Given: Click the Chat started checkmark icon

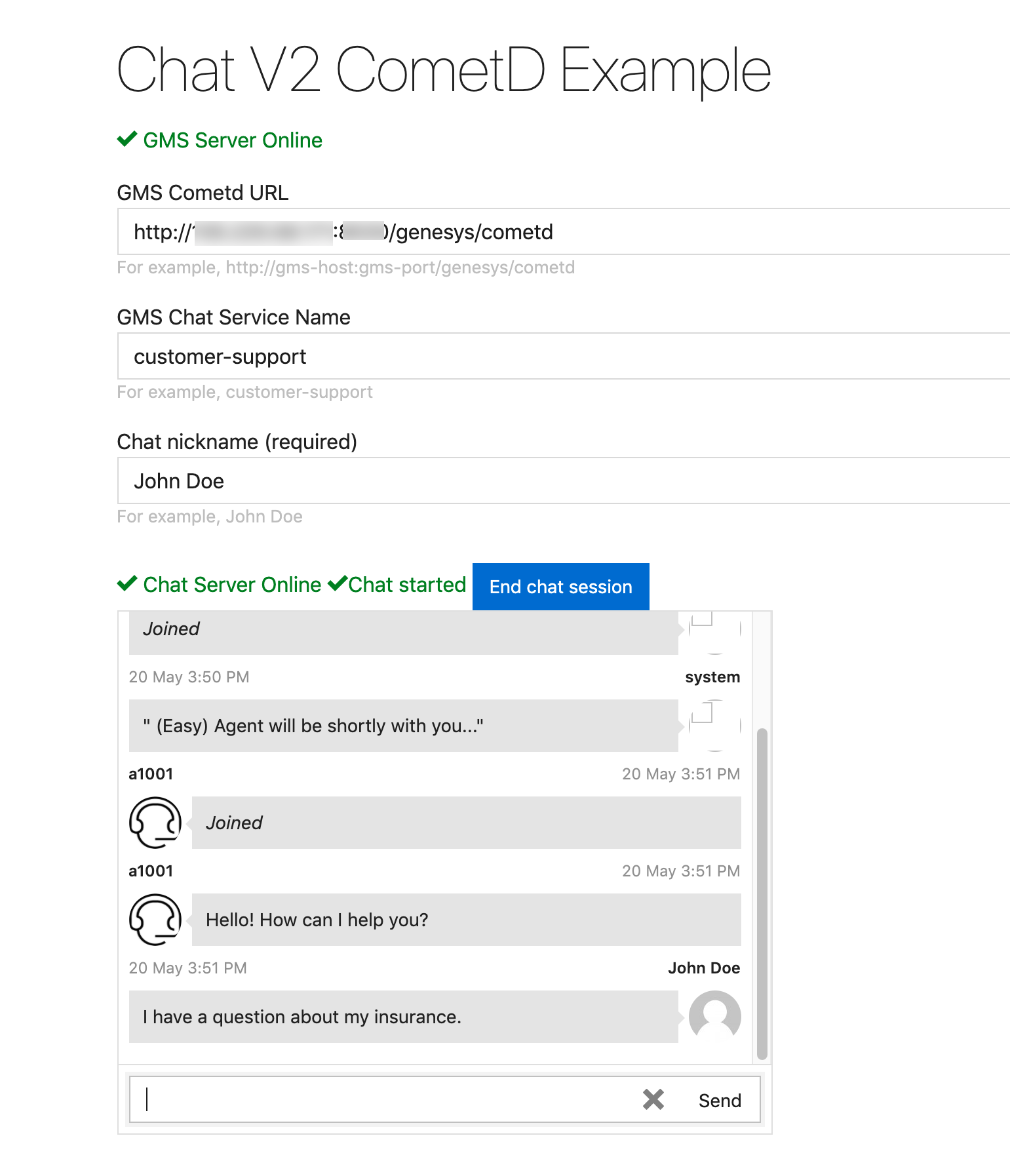Looking at the screenshot, I should click(x=338, y=583).
